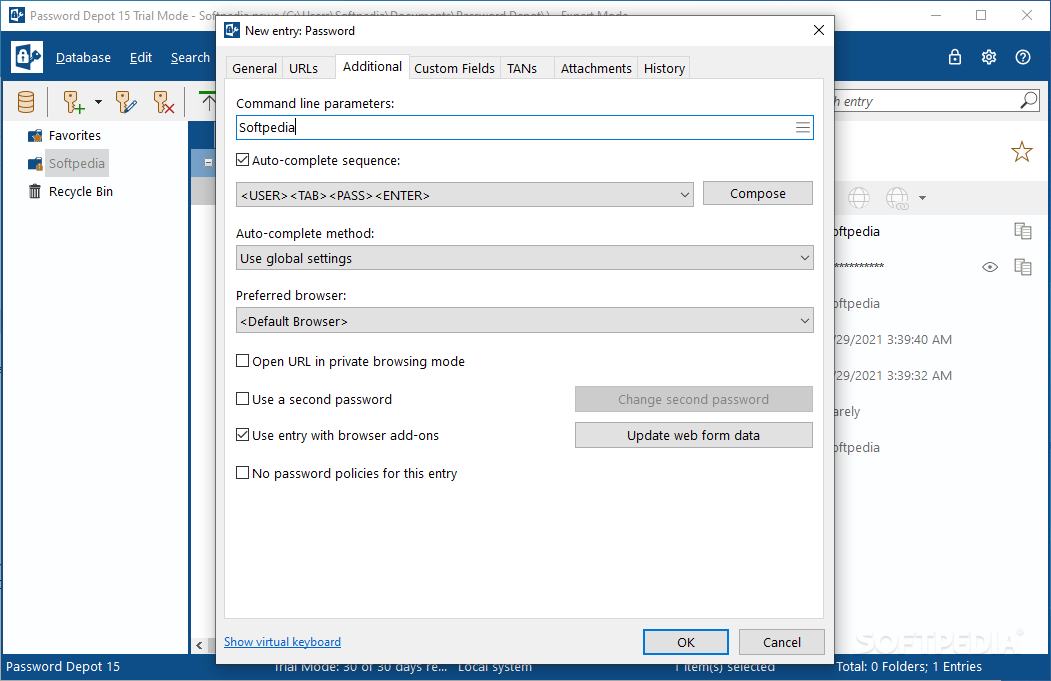The height and width of the screenshot is (681, 1051).
Task: Open Preferred browser dropdown
Action: [525, 321]
